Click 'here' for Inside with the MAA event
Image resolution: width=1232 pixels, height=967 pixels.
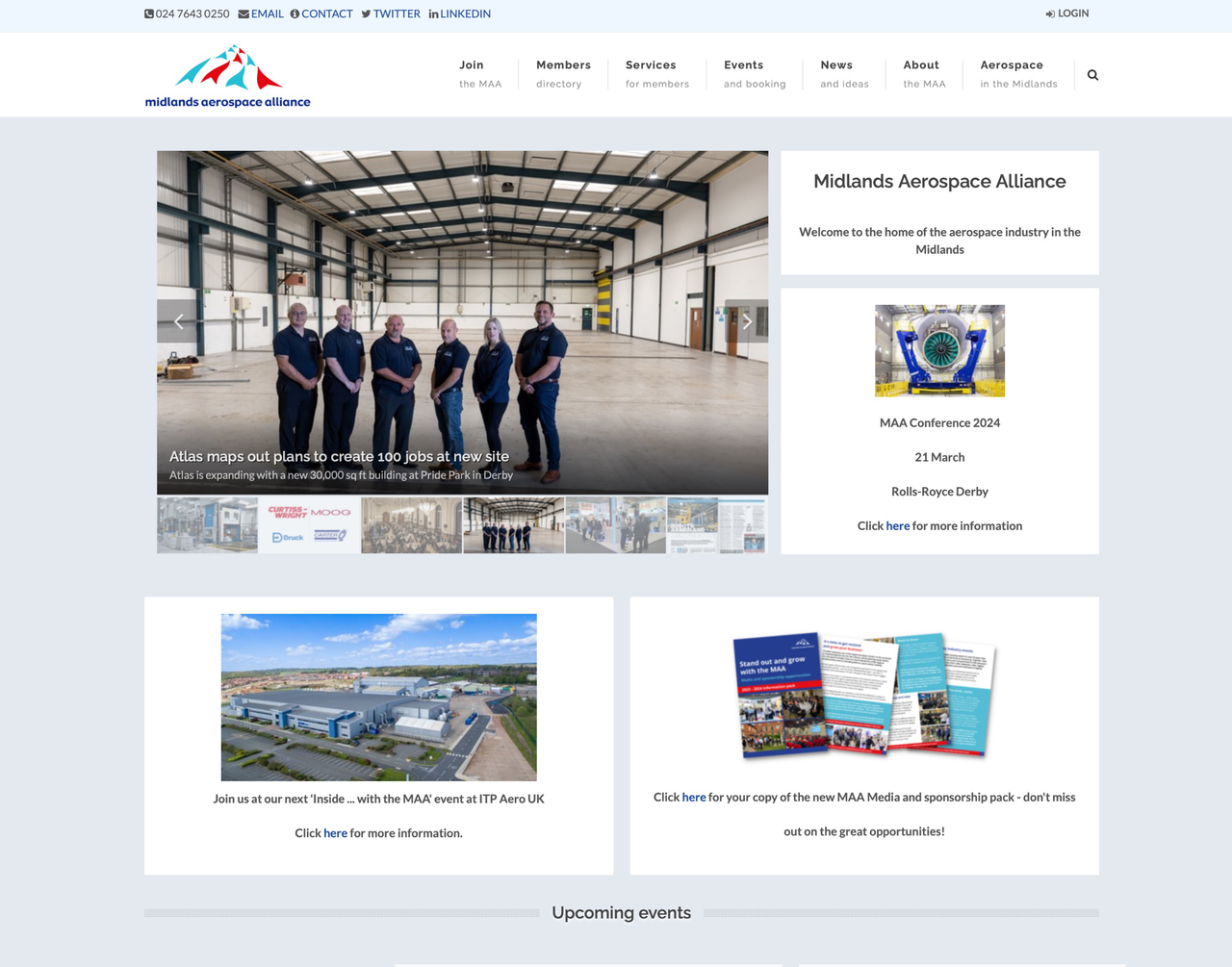tap(335, 833)
